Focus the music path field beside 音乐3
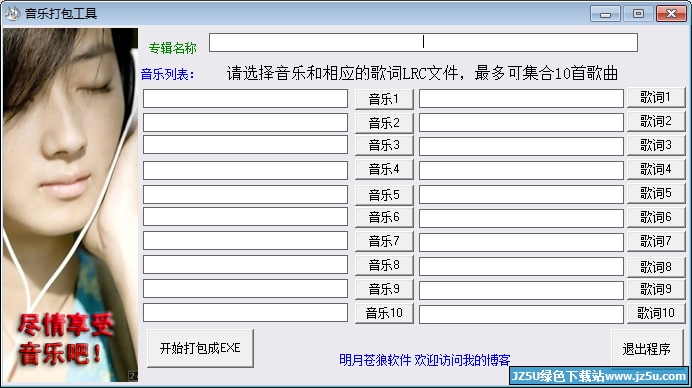Screen dimensions: 692x388 click(245, 145)
